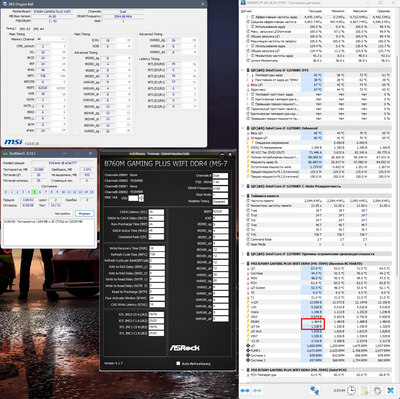Open the Memory Channel dropdown in MSI Dragon Ball
The height and width of the screenshot is (399, 400).
tap(51, 39)
